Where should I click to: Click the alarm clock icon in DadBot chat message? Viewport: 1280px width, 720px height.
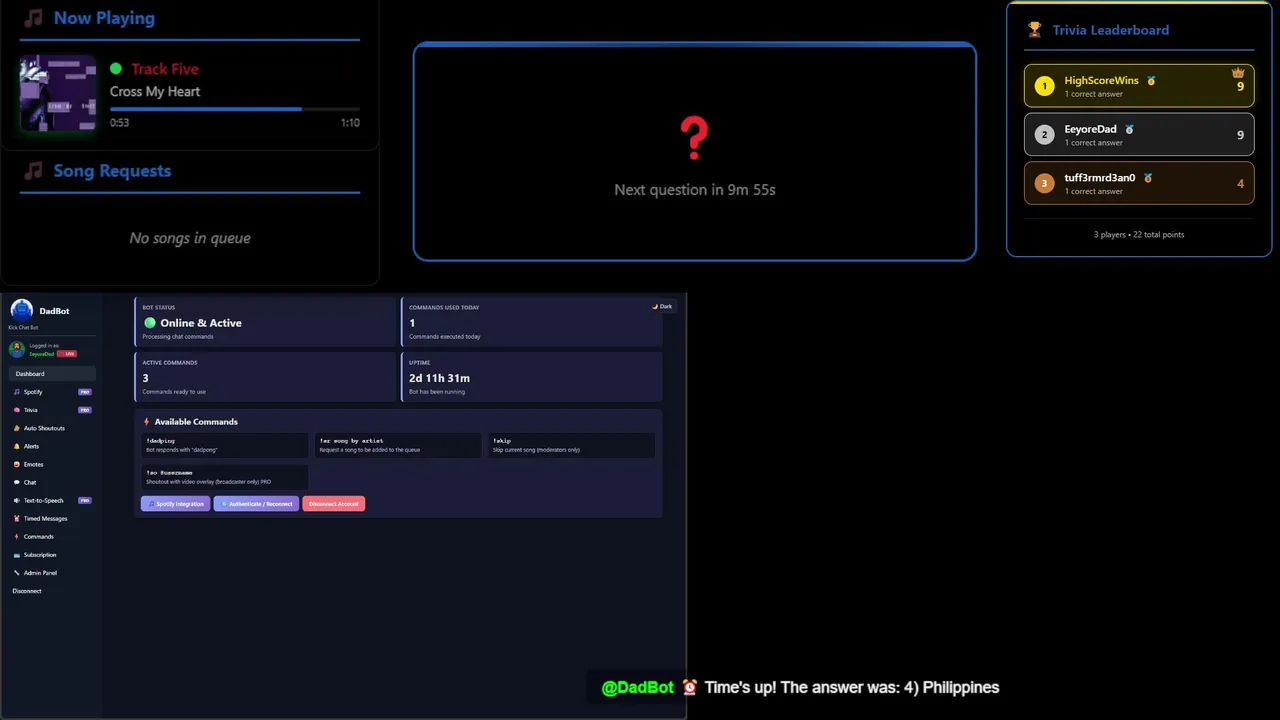[x=690, y=687]
